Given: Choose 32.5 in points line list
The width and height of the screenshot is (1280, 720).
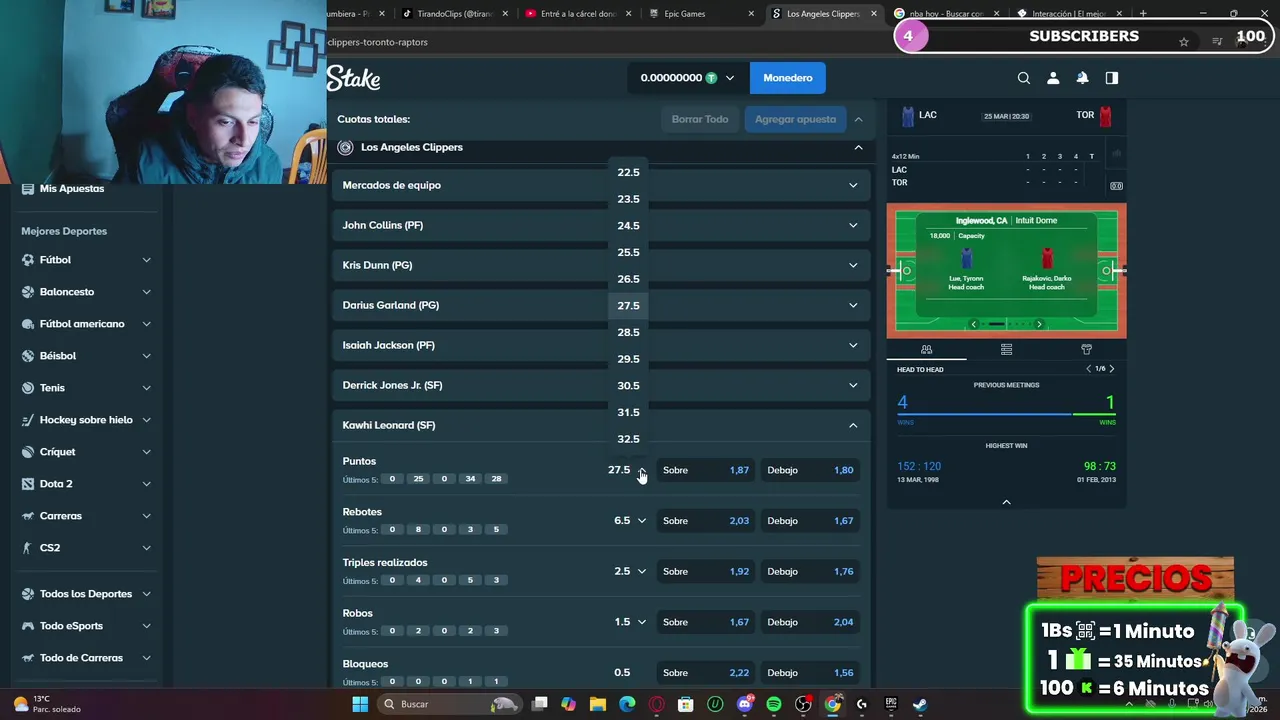Looking at the screenshot, I should (x=628, y=439).
